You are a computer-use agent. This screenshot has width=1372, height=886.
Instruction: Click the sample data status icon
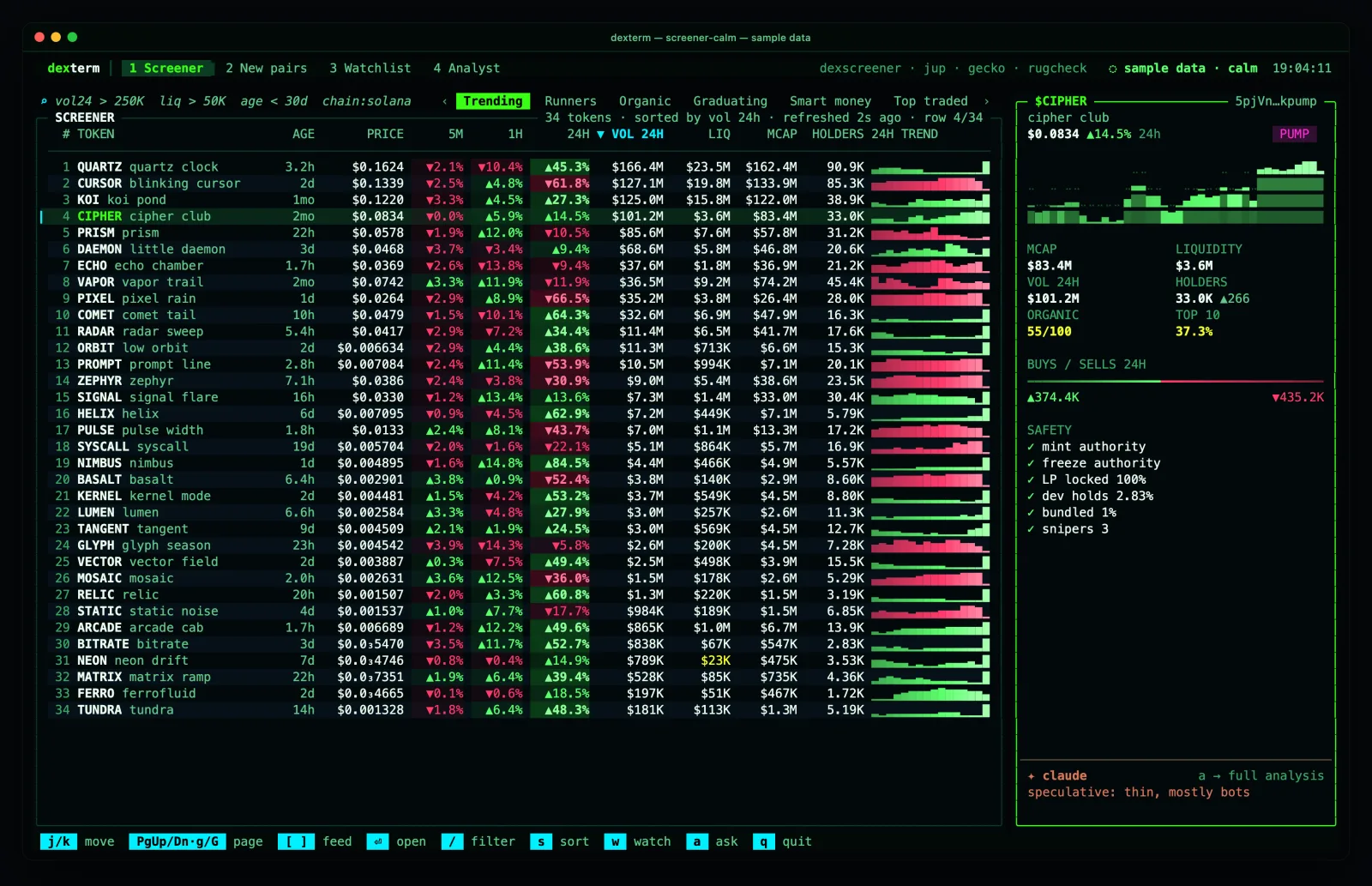(x=1112, y=69)
